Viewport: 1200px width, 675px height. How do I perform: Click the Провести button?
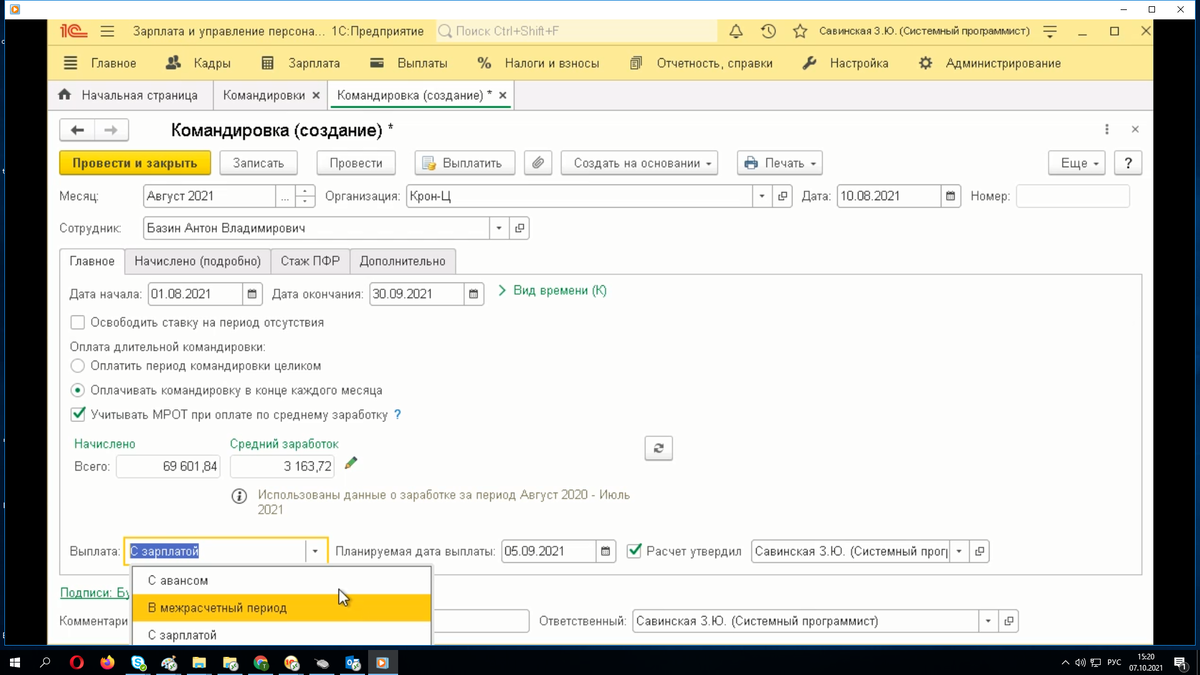point(356,163)
